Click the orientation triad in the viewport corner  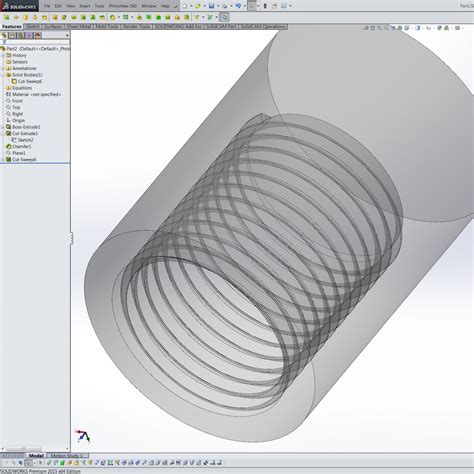(x=83, y=436)
